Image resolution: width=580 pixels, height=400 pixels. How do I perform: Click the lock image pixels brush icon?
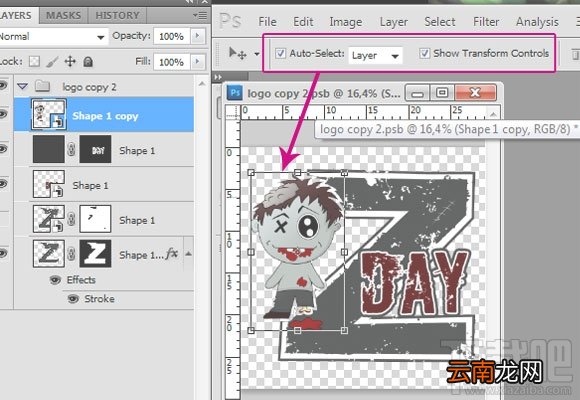click(52, 62)
